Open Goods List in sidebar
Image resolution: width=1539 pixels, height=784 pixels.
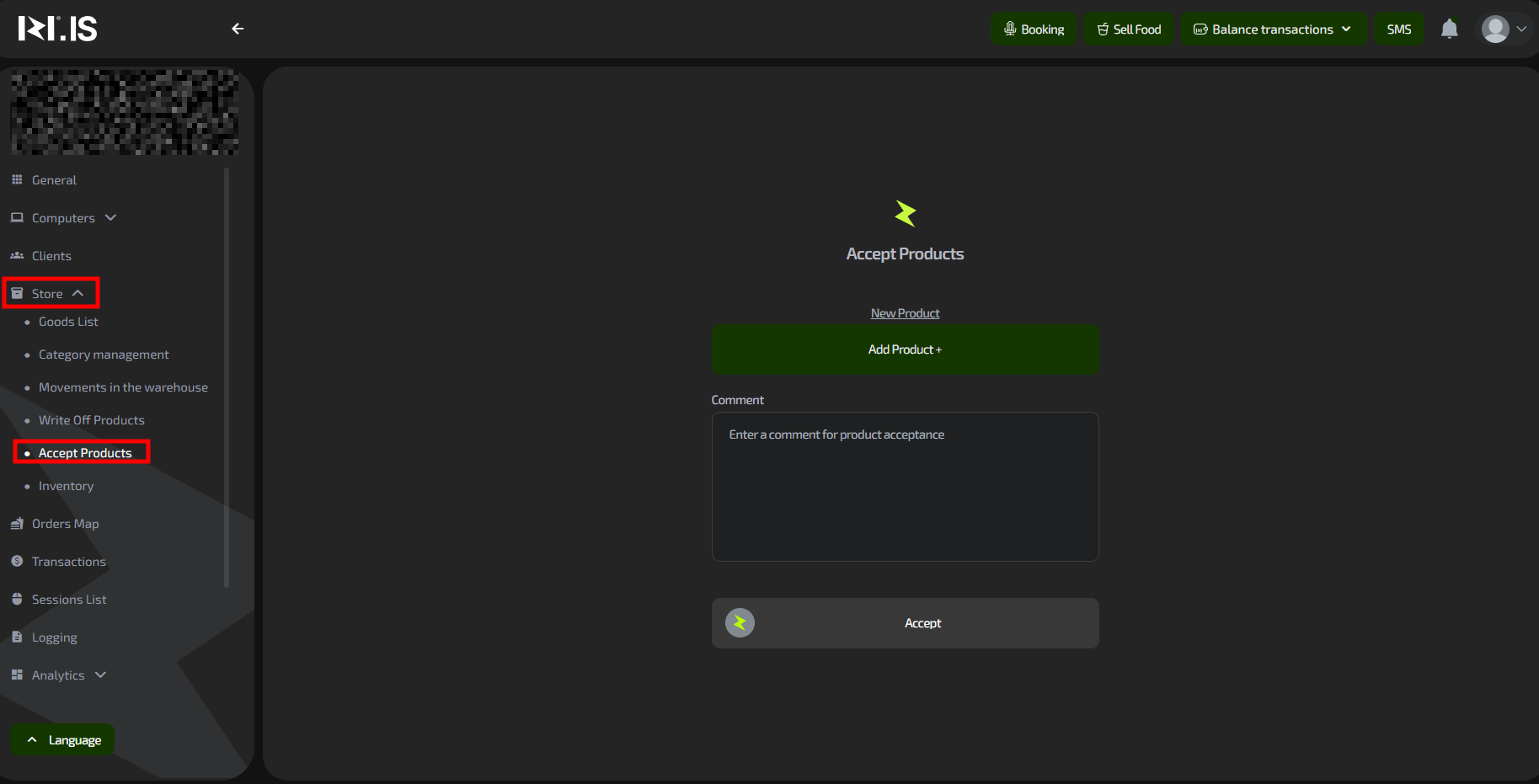[x=68, y=322]
